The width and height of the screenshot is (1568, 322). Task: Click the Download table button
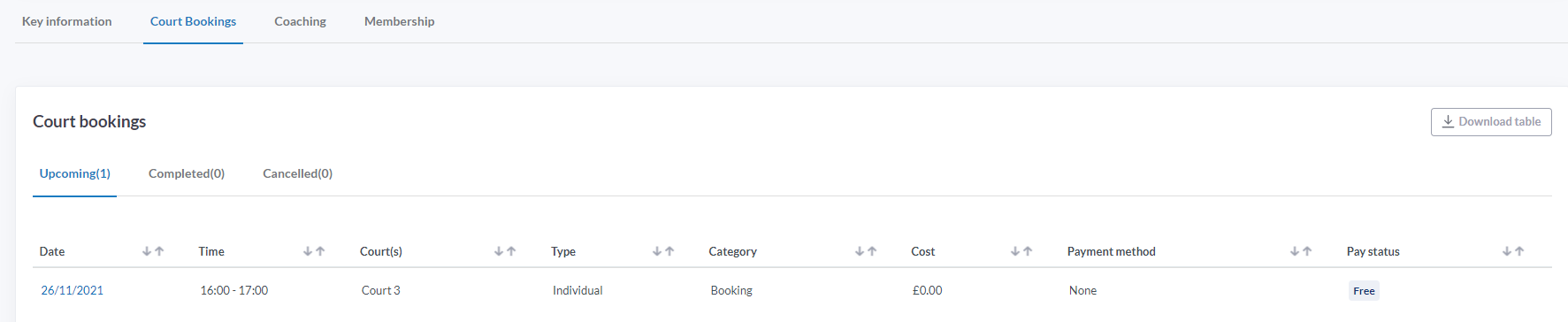(x=1491, y=122)
